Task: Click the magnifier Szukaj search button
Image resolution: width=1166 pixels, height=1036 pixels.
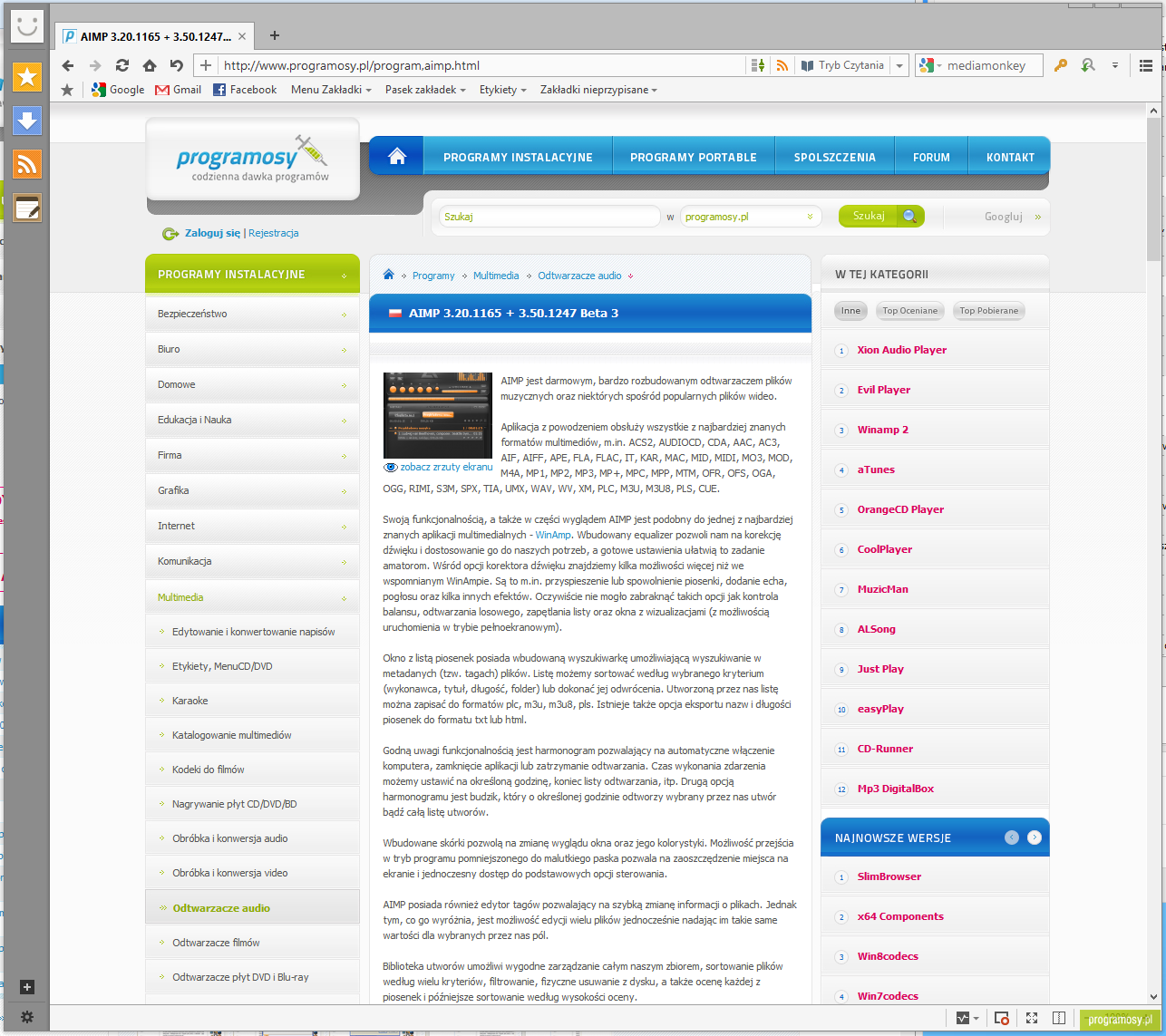Action: [x=881, y=216]
